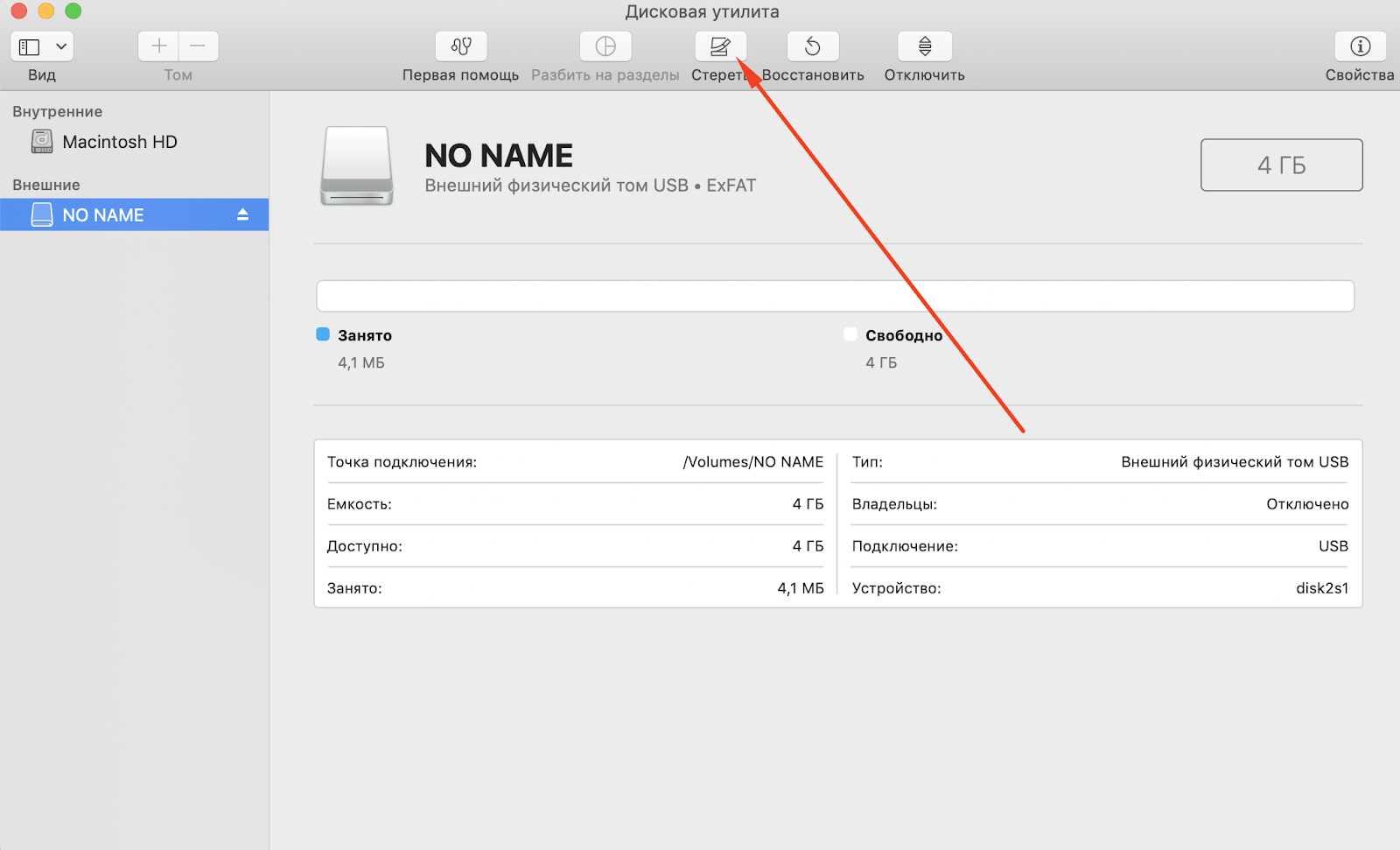Click the blue Занято legend swatch
Screen dimensions: 1400x850
click(x=323, y=334)
